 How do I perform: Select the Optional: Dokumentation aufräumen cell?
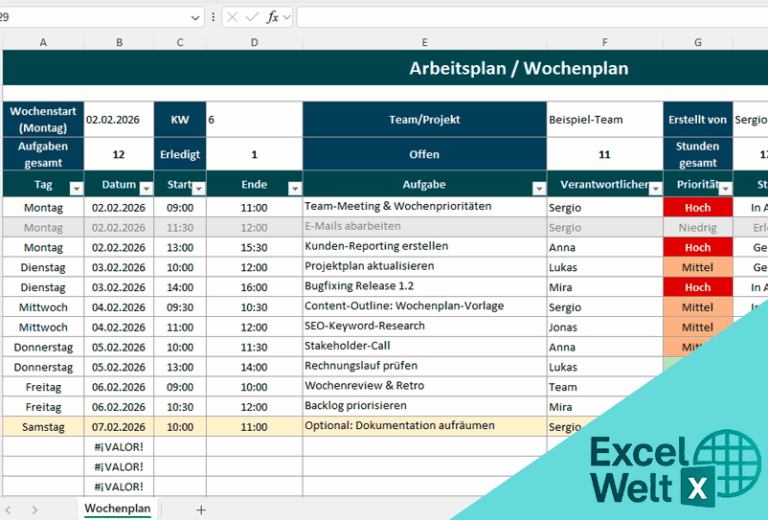(x=425, y=426)
